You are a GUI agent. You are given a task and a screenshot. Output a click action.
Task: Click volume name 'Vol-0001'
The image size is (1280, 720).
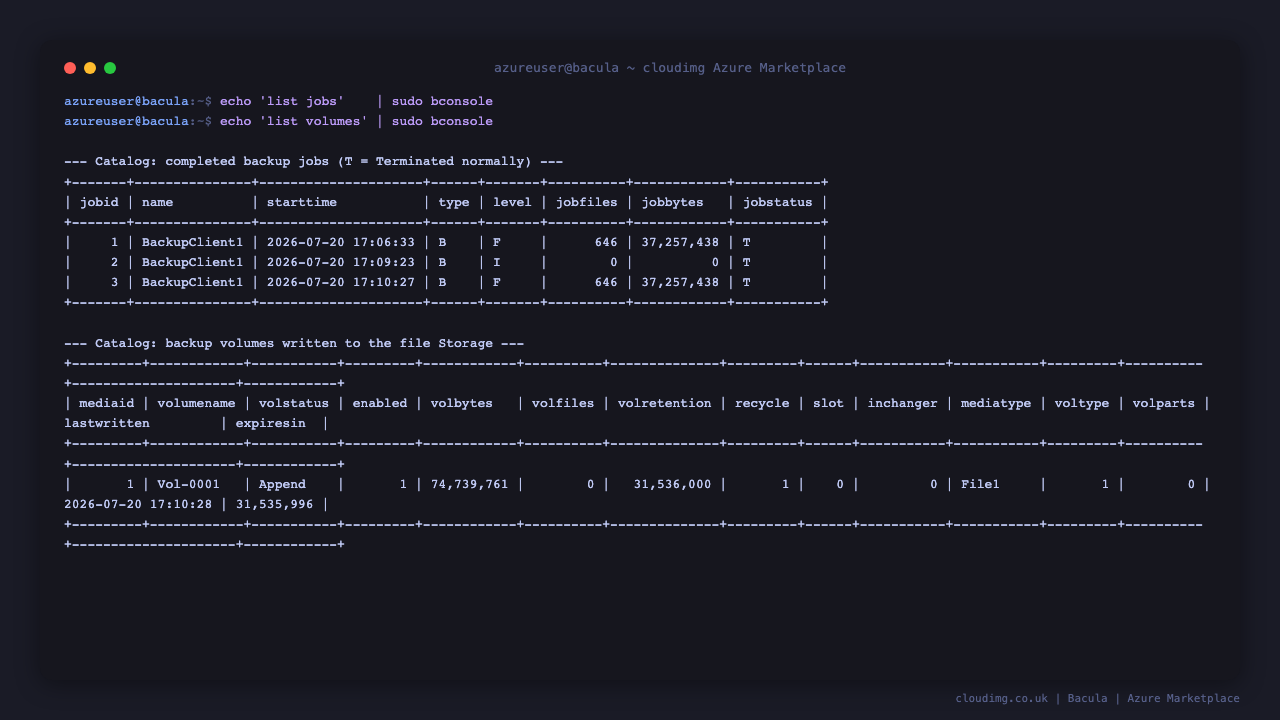tap(189, 485)
